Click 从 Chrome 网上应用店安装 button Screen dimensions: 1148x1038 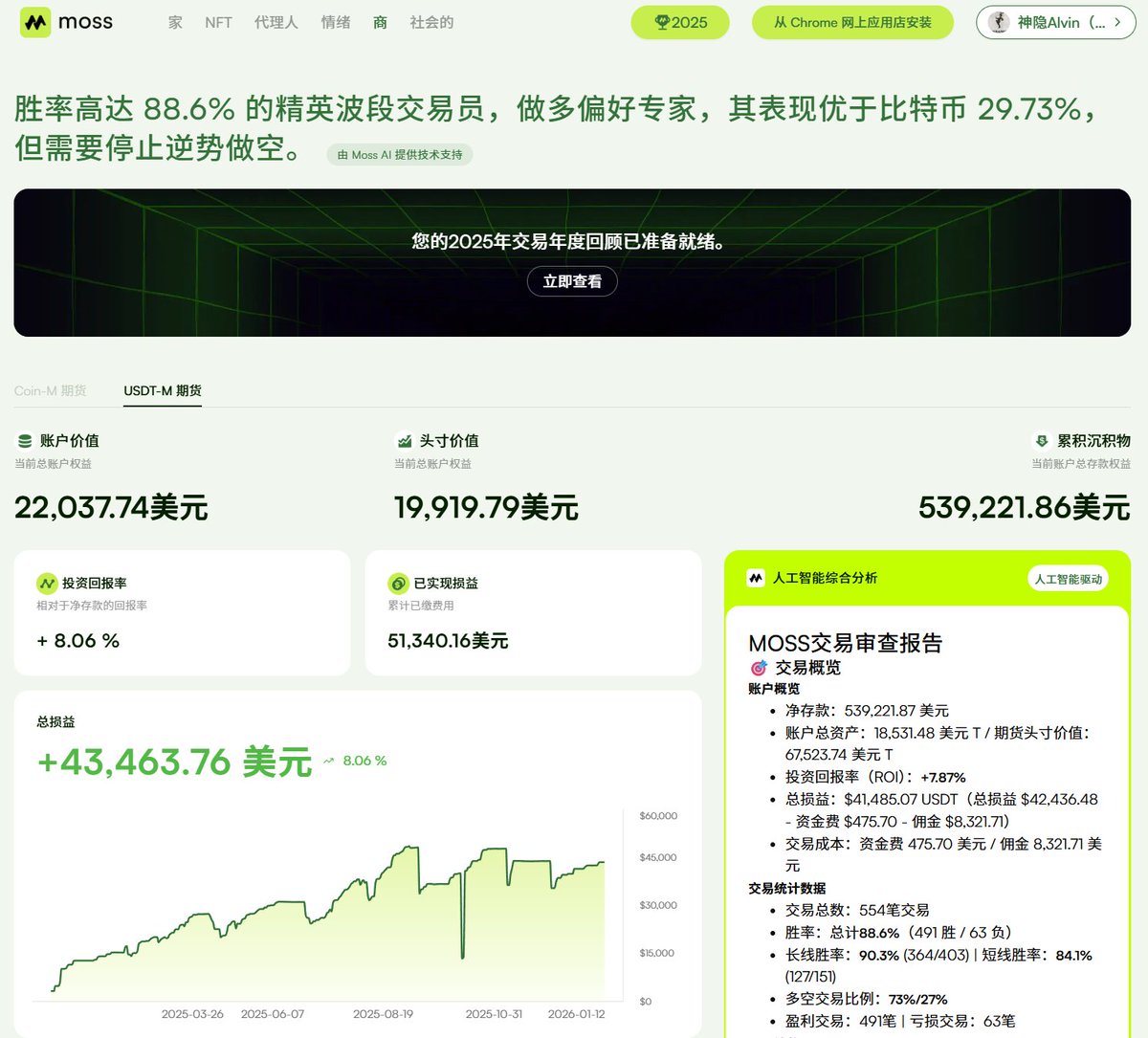click(852, 22)
